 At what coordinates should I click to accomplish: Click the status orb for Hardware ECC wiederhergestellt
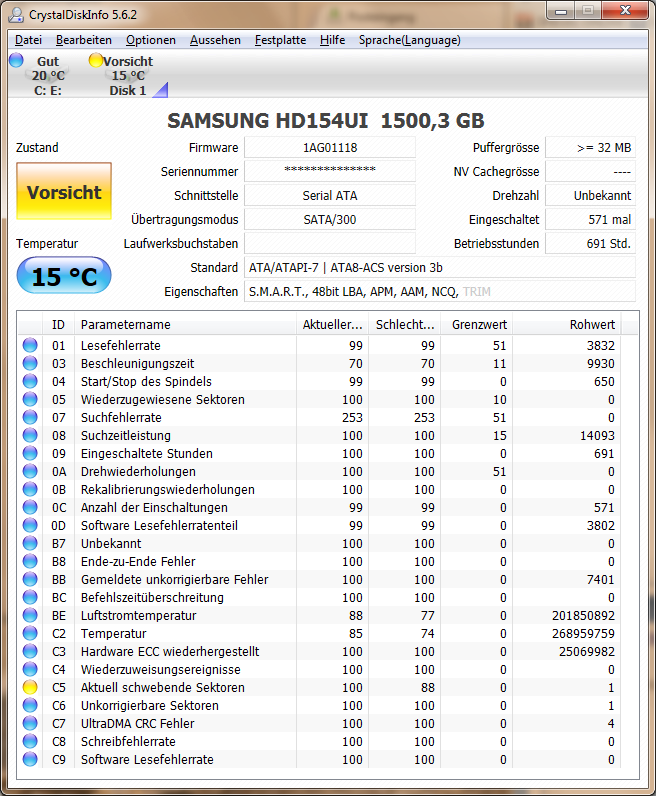point(30,652)
